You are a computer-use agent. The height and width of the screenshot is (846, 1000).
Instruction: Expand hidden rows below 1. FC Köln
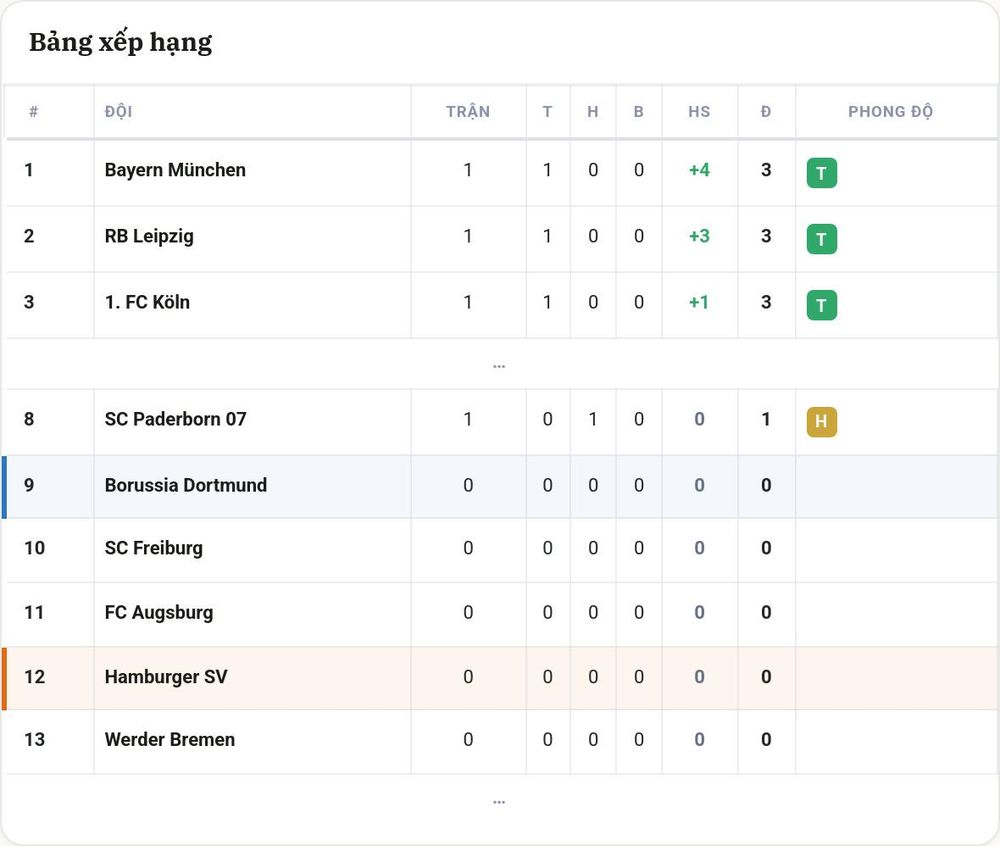pos(499,365)
